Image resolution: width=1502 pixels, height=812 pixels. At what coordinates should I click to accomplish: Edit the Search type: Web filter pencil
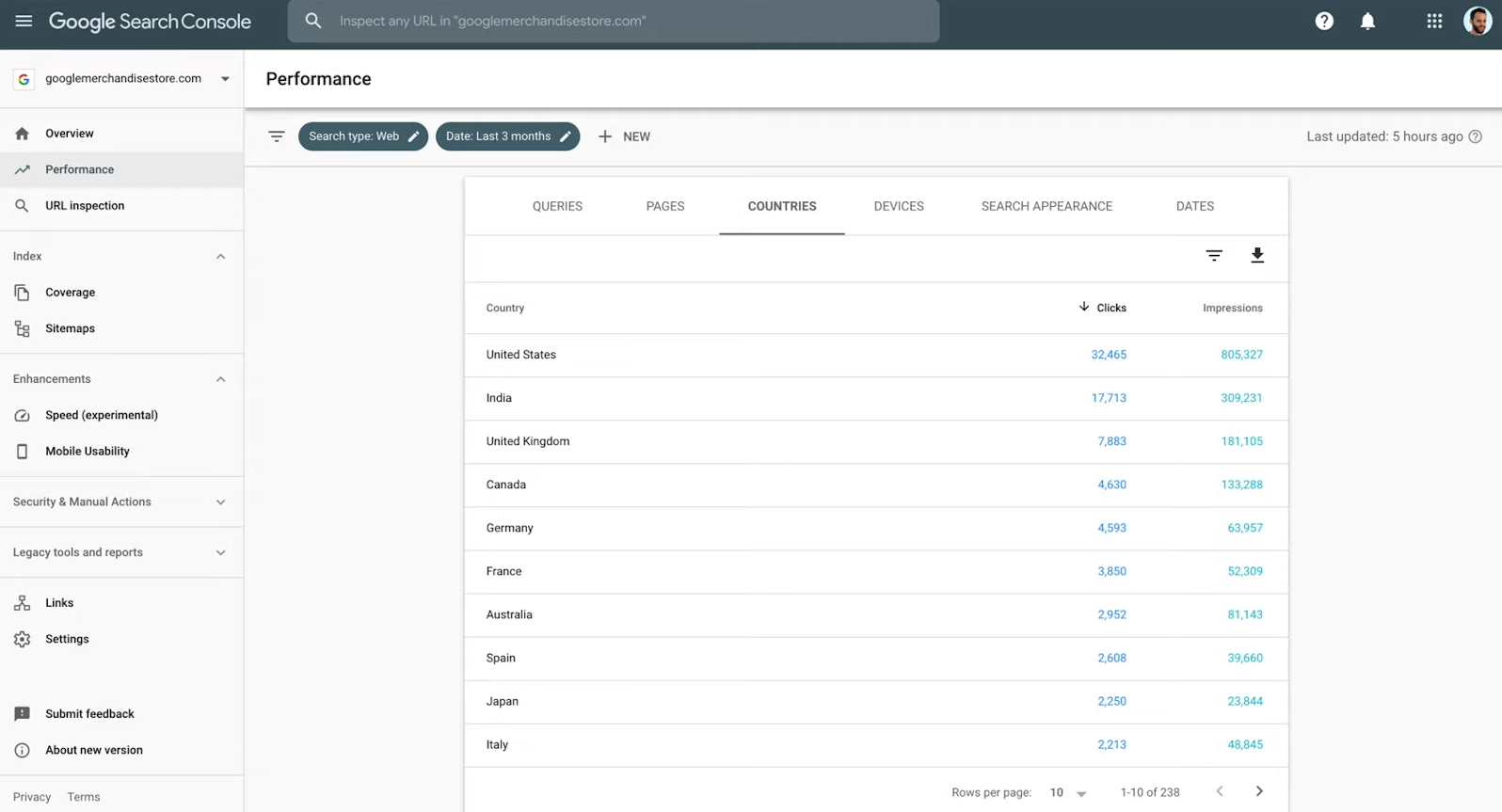(x=413, y=136)
